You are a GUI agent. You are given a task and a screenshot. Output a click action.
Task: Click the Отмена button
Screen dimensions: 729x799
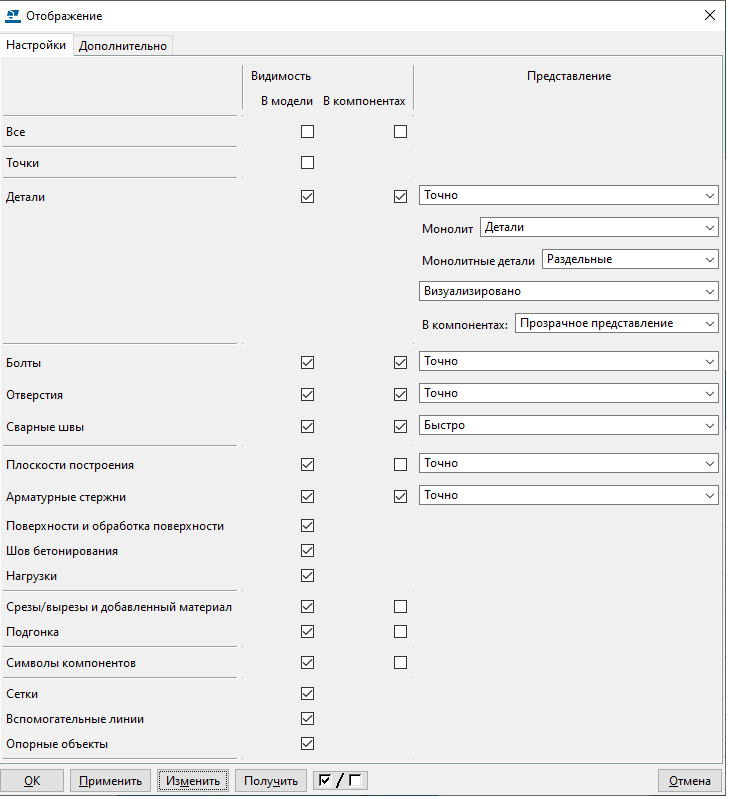[x=689, y=781]
